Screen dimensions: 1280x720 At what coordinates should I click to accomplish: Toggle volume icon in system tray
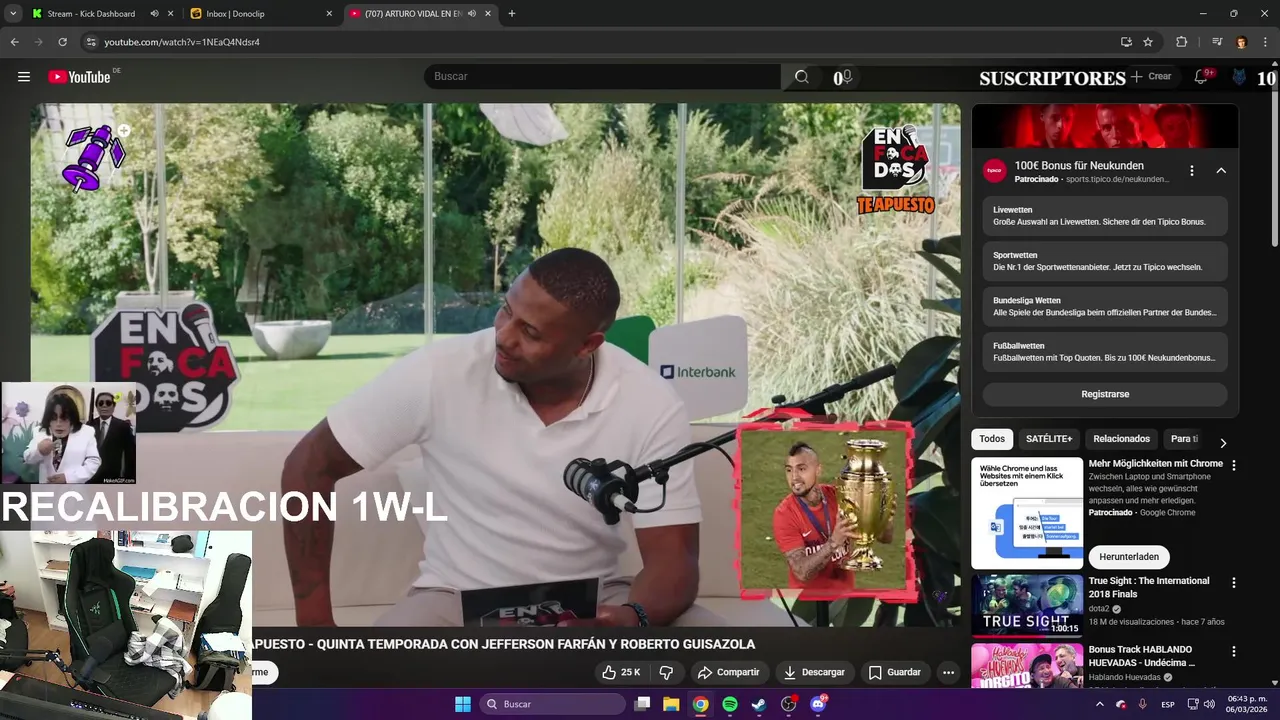(1209, 704)
